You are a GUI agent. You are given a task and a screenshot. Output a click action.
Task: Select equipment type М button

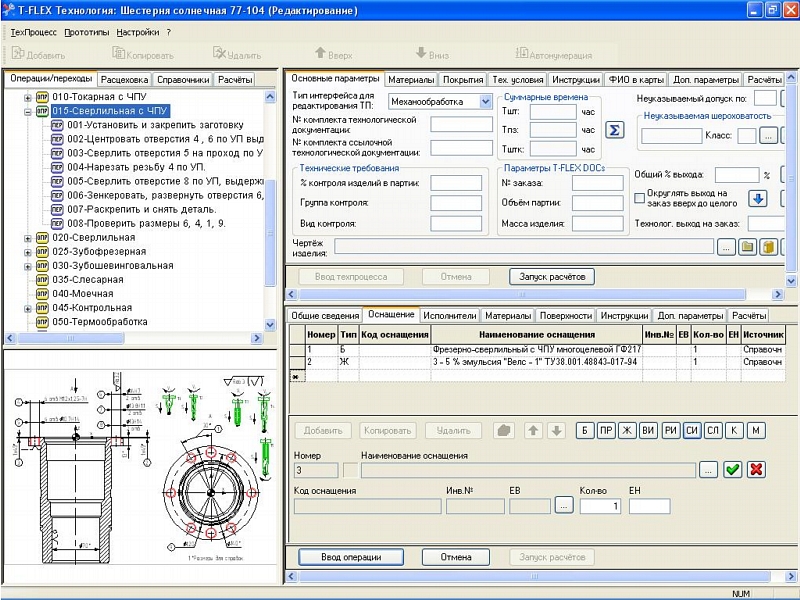(x=756, y=431)
